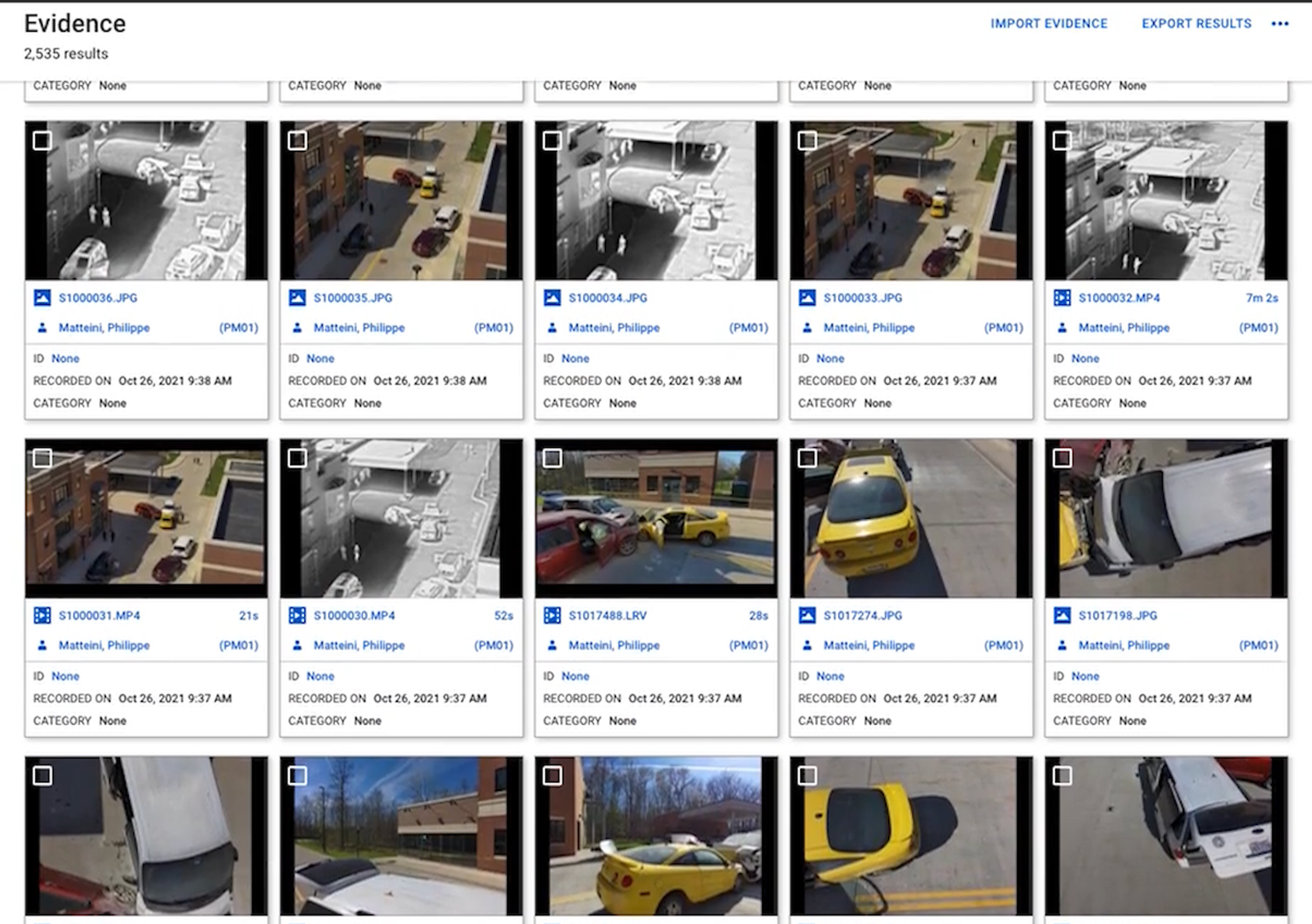
Task: Click person icon on S1000030.MP4 card
Action: tap(297, 646)
